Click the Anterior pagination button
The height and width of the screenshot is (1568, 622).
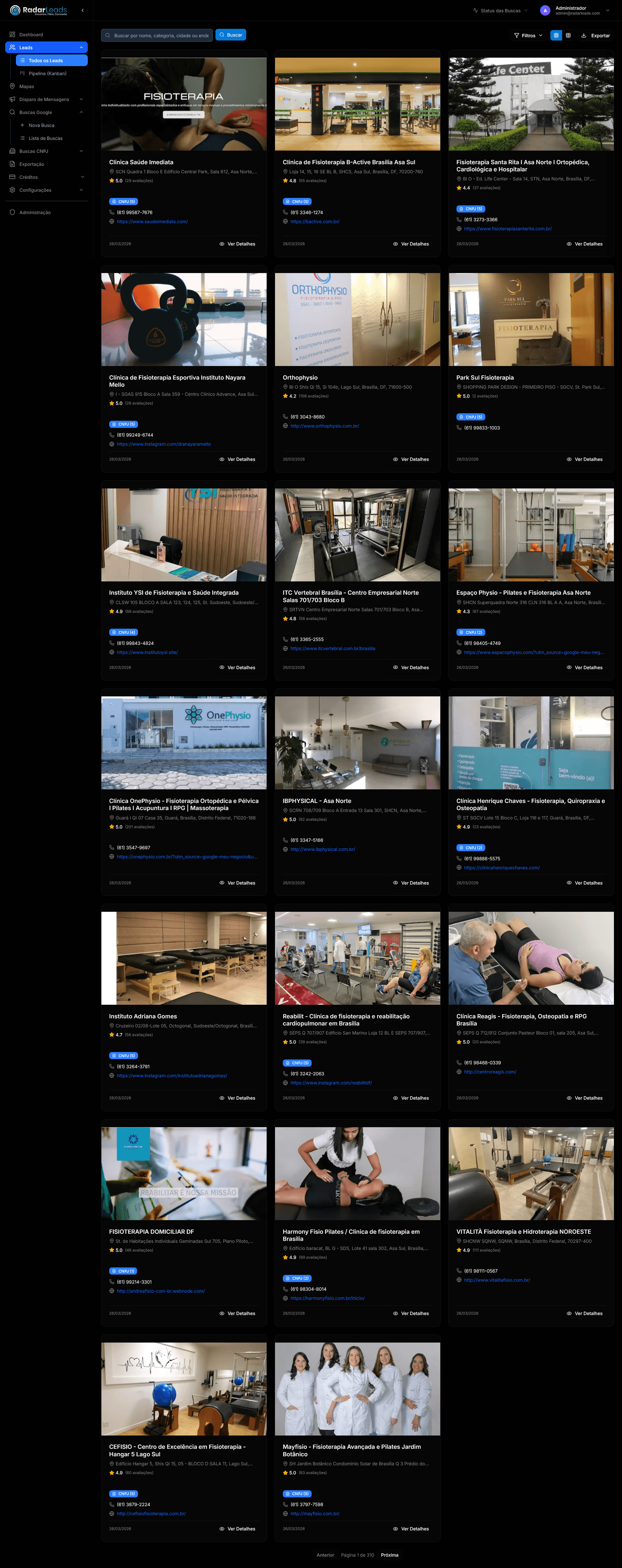[325, 1555]
